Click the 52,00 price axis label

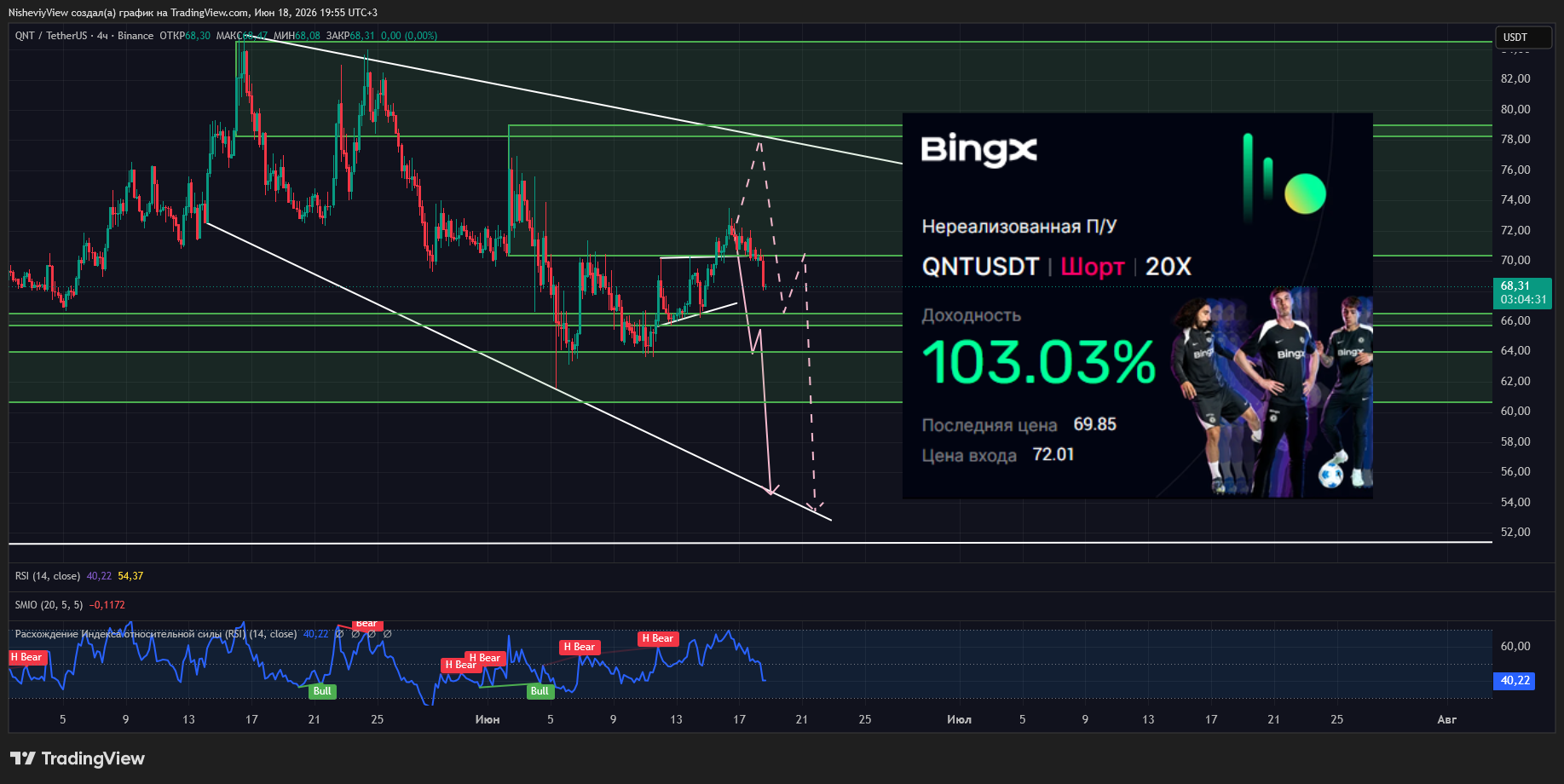click(1515, 532)
